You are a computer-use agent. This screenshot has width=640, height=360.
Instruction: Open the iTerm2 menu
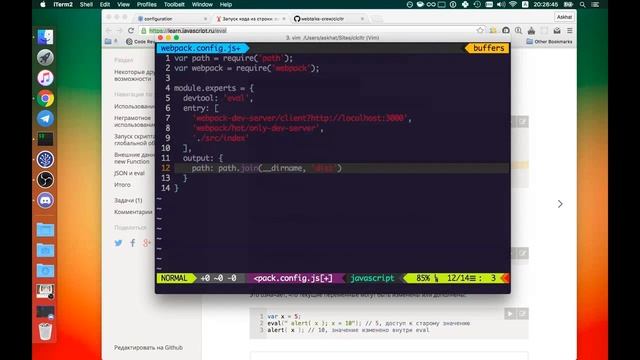(x=63, y=4)
